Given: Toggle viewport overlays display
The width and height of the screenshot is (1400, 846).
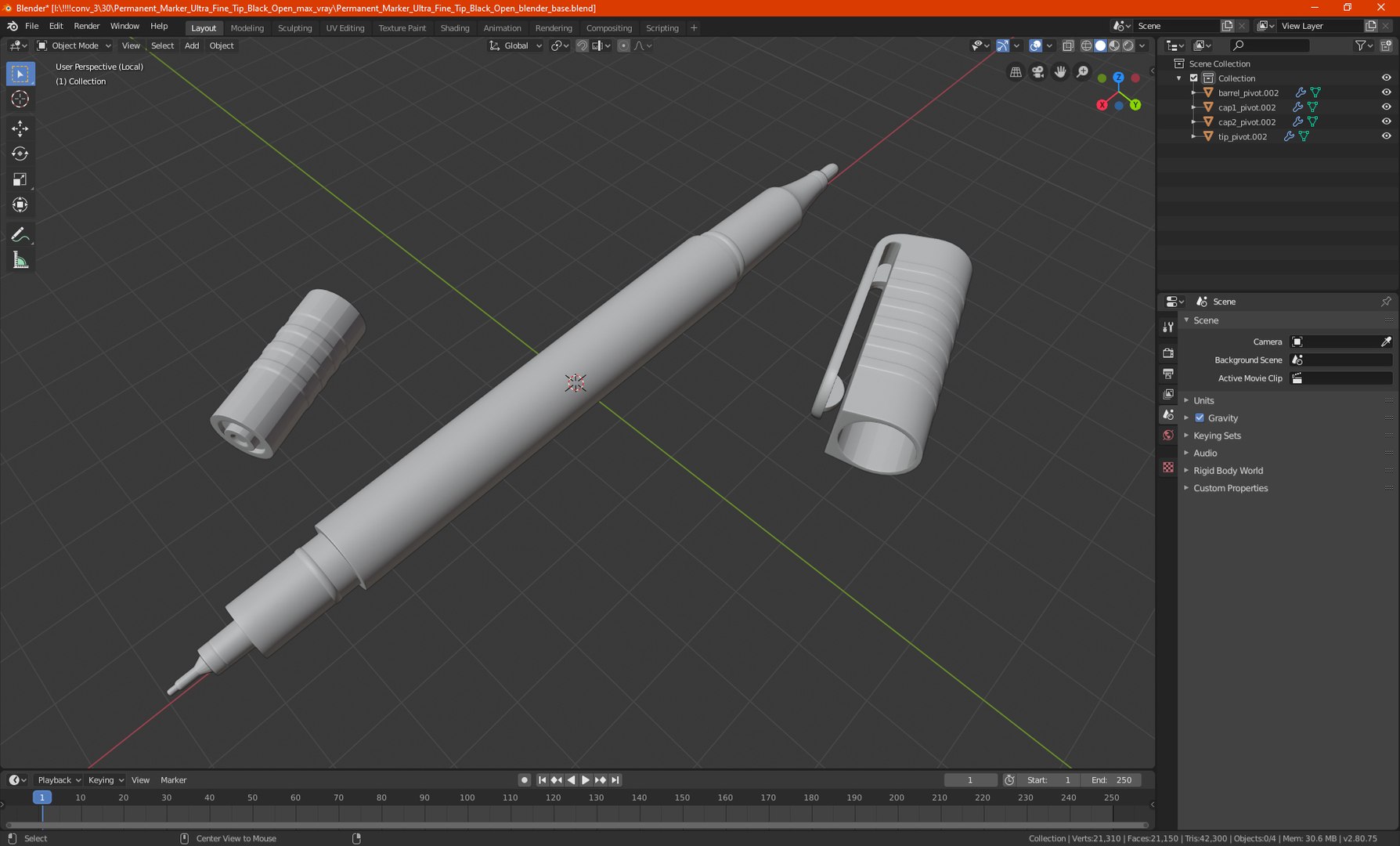Looking at the screenshot, I should tap(1035, 45).
